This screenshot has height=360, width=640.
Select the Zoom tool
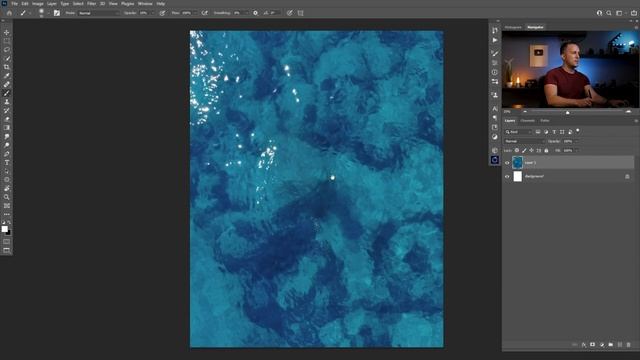[7, 197]
